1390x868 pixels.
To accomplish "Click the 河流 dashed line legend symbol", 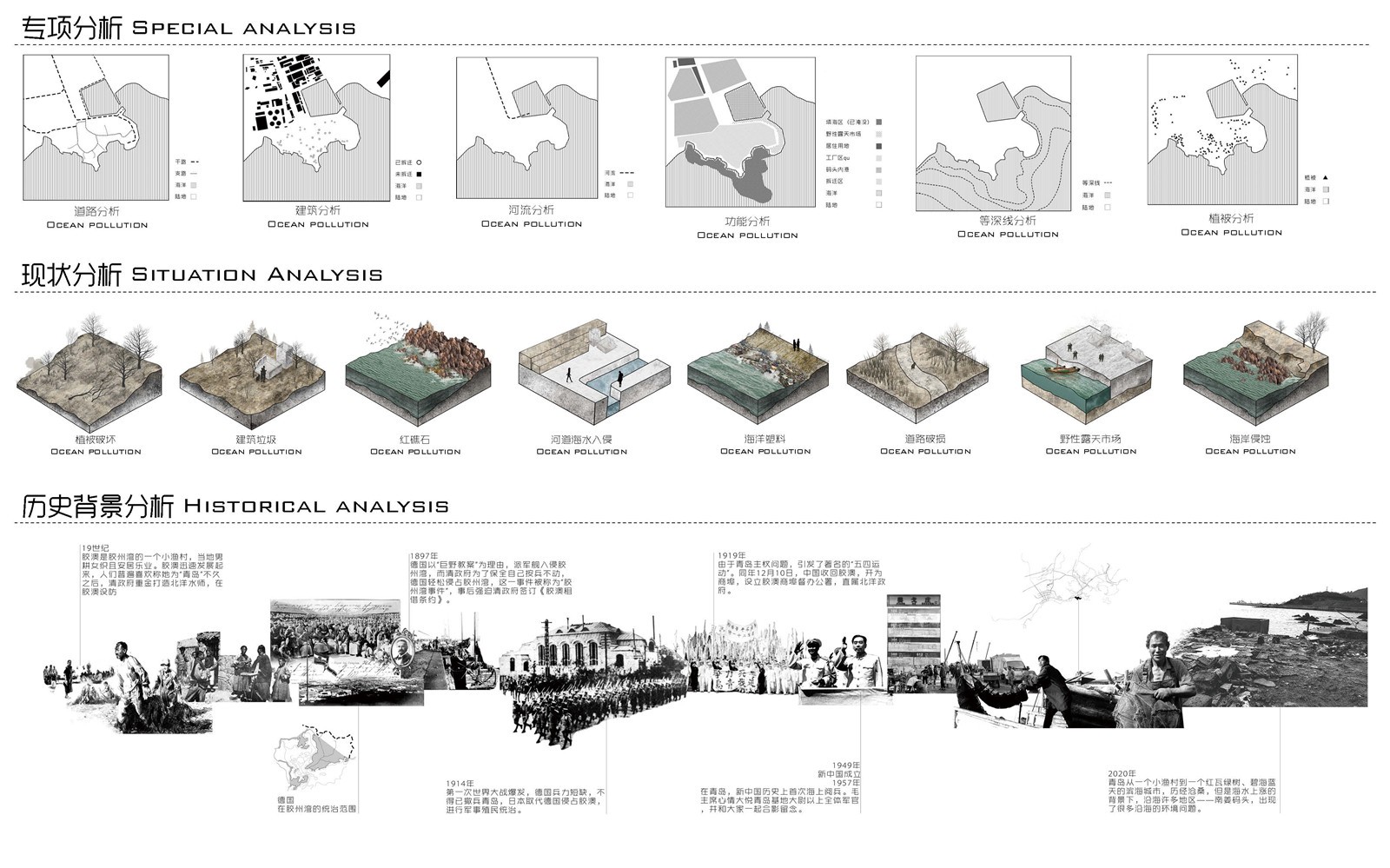I will tap(628, 173).
